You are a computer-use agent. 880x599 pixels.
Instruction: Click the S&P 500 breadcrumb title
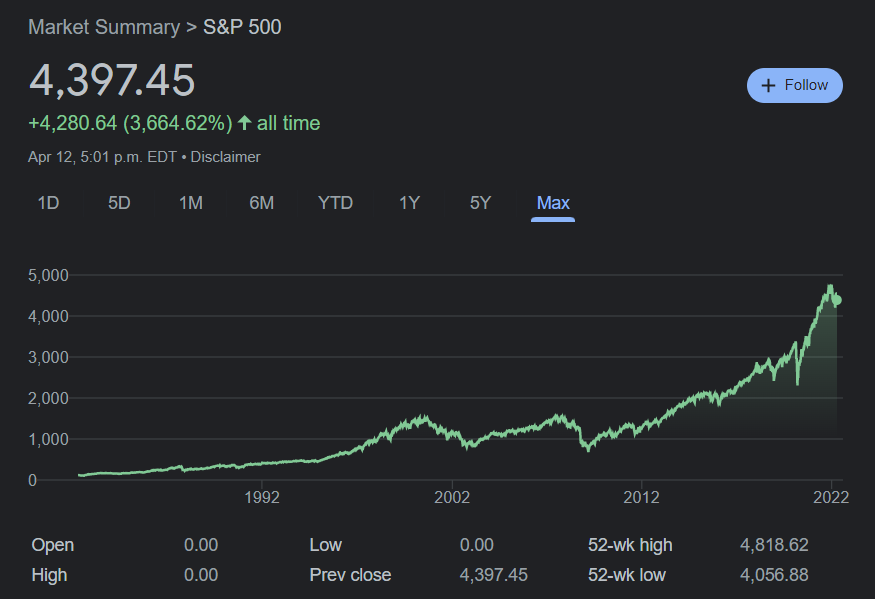click(242, 27)
